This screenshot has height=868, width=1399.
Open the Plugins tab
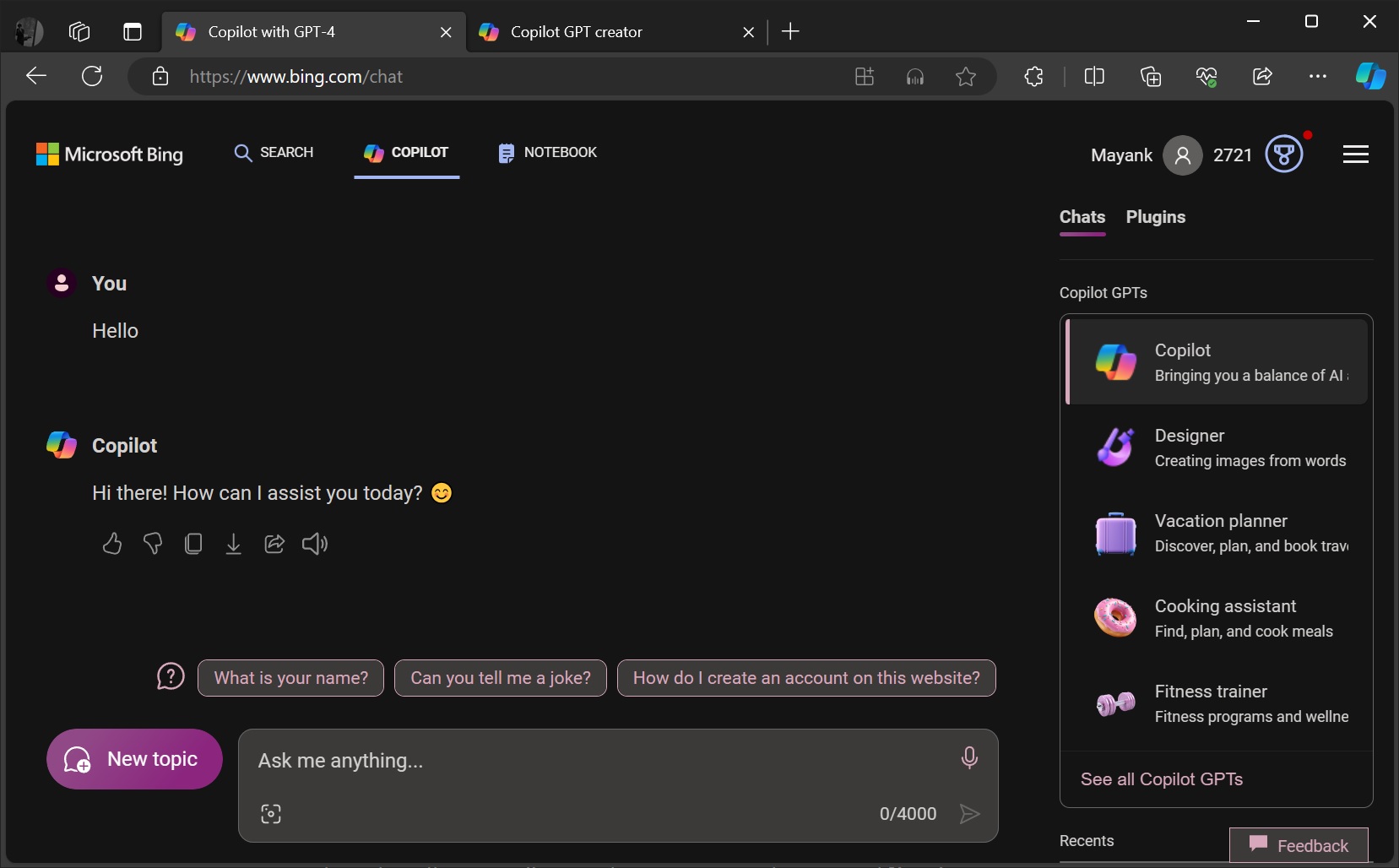pos(1156,217)
